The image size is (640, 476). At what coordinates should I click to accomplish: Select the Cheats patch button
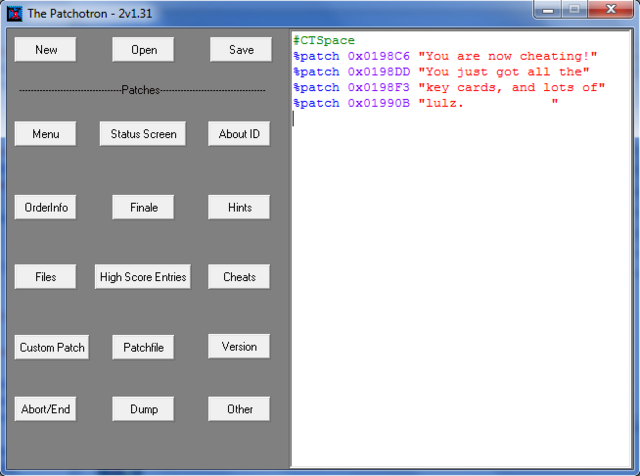[240, 277]
